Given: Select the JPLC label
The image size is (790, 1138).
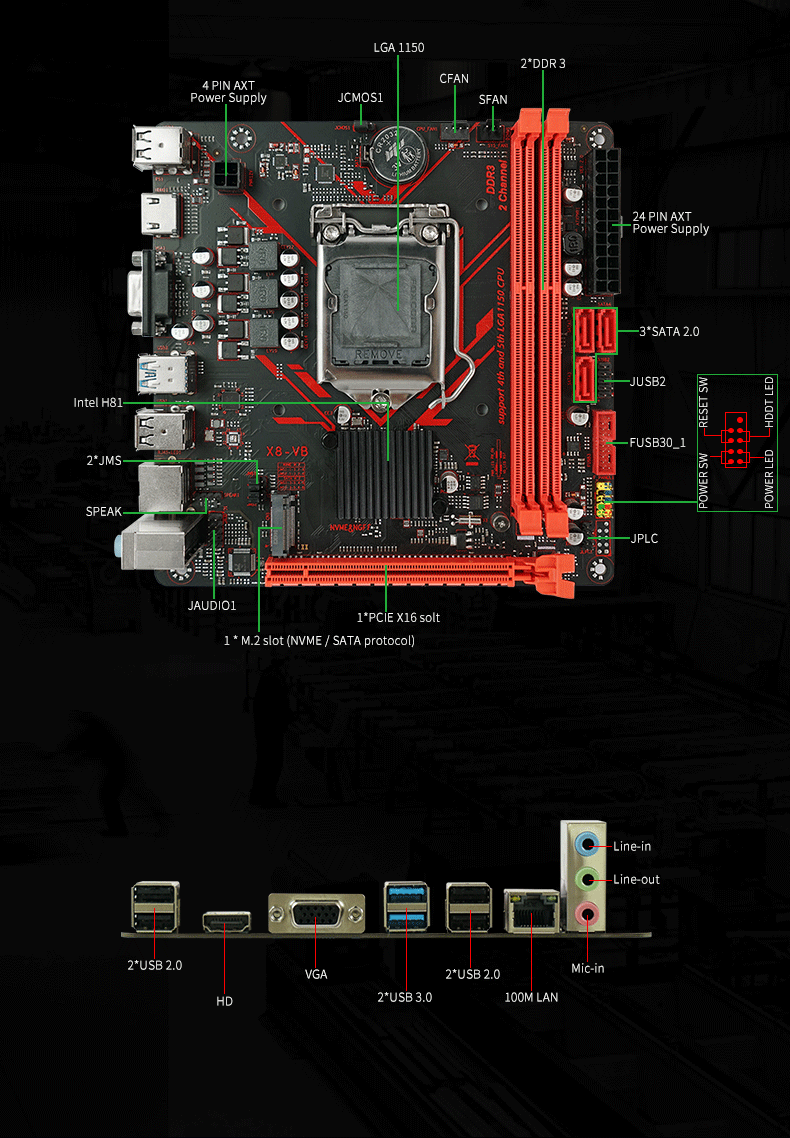Looking at the screenshot, I should (643, 539).
